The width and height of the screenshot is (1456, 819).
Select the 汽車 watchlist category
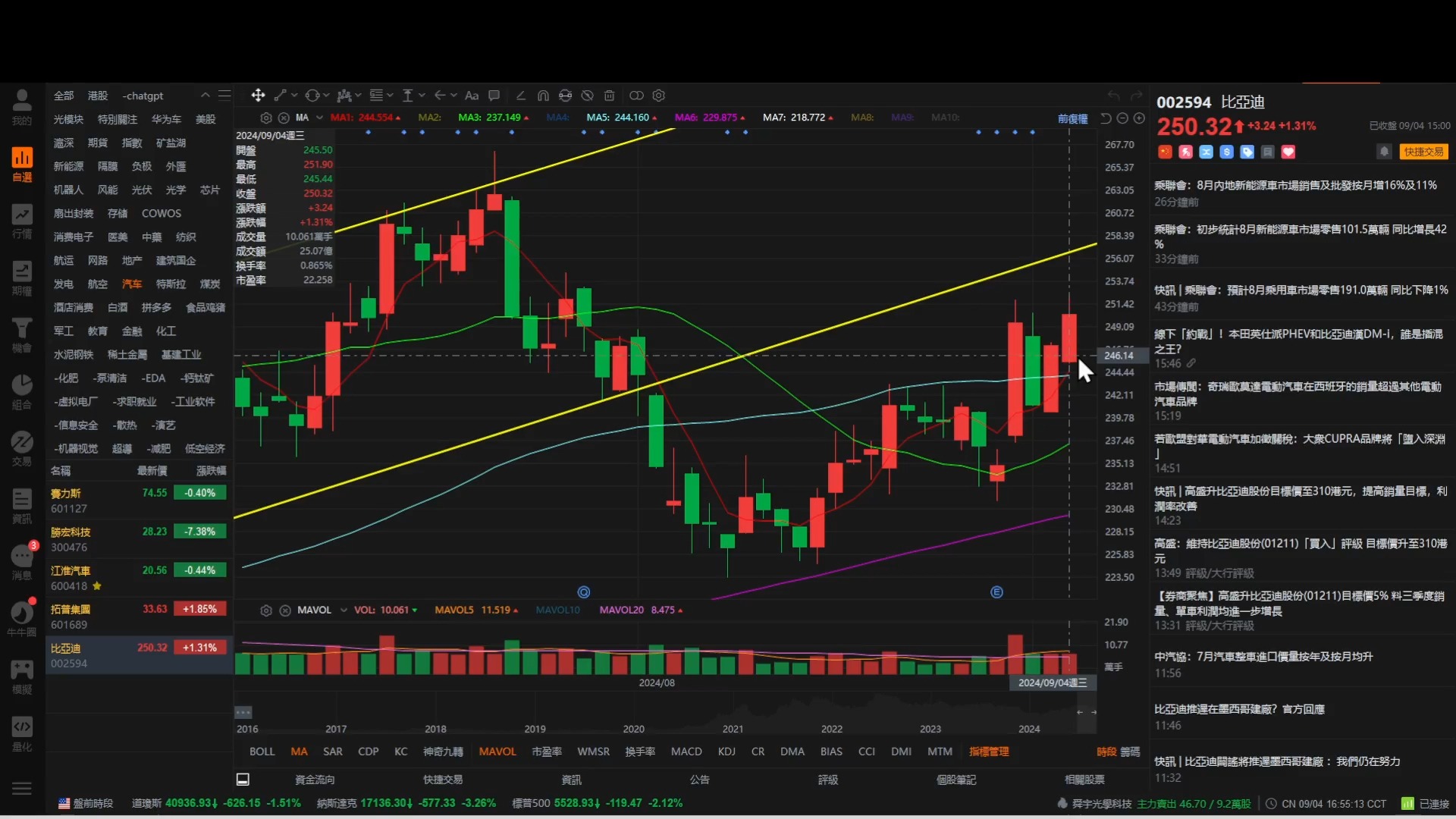(132, 284)
